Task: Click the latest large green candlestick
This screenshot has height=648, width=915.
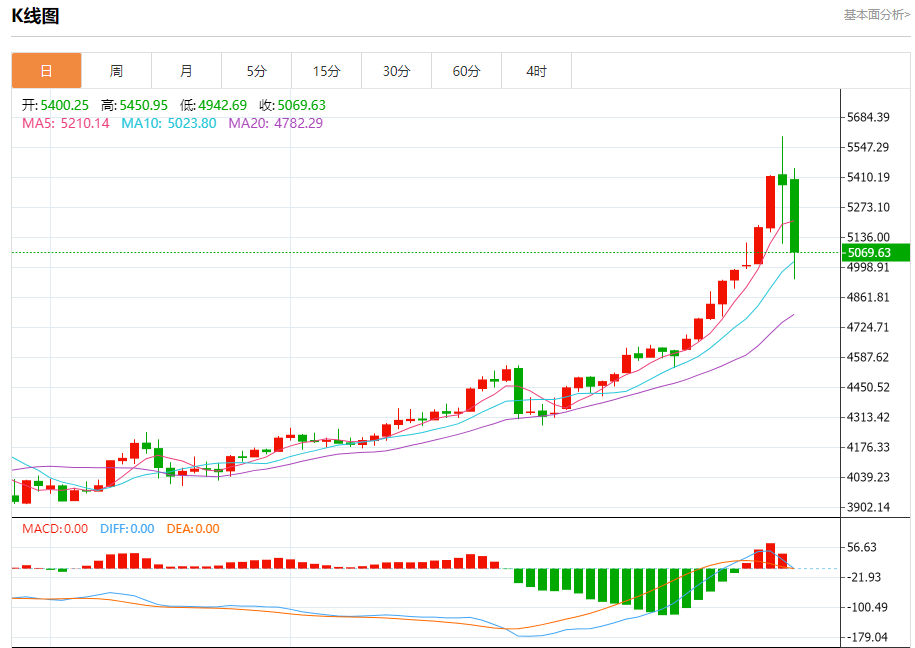Action: 794,215
